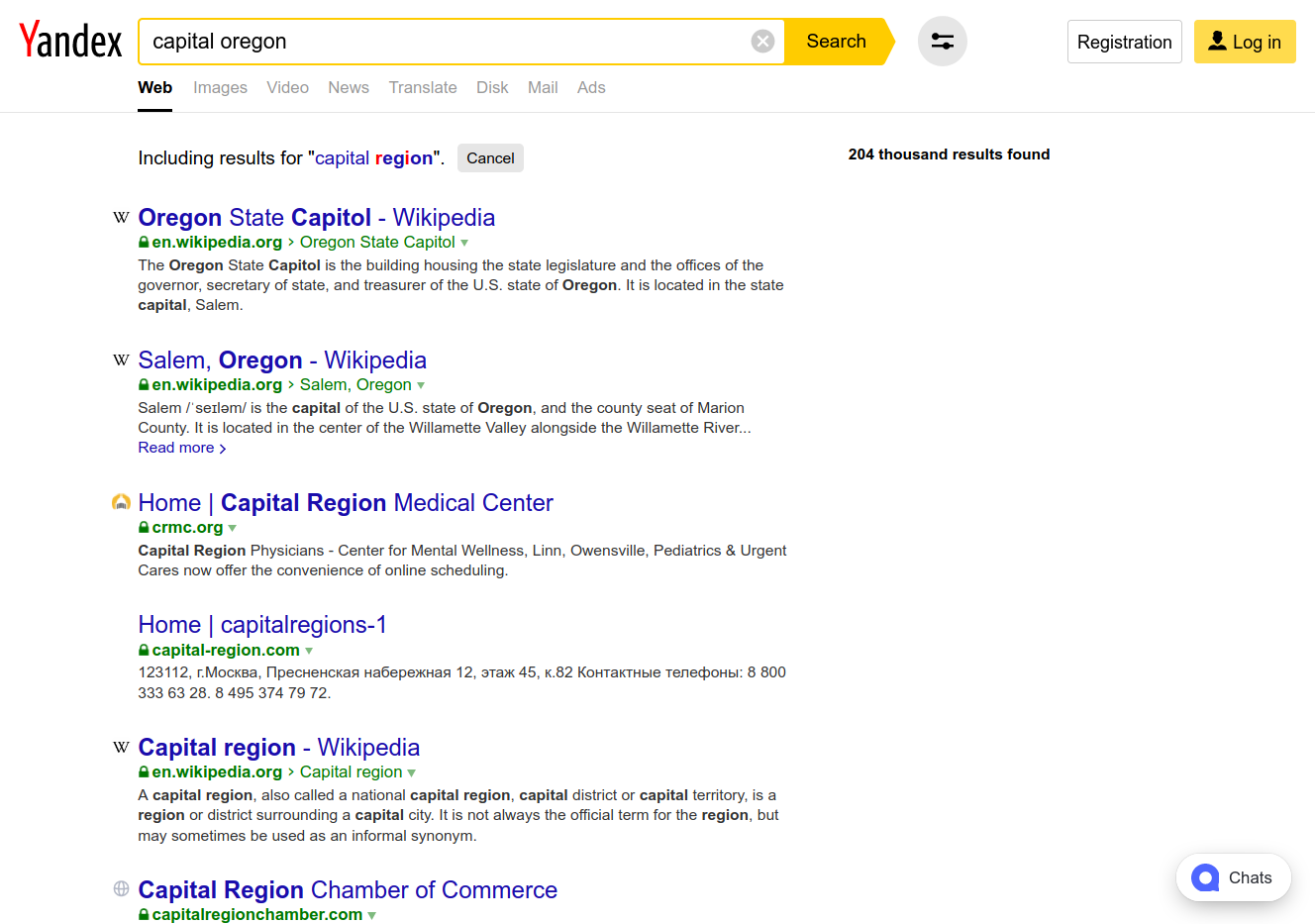Viewport: 1315px width, 924px height.
Task: Click the Registration button
Action: [1124, 42]
